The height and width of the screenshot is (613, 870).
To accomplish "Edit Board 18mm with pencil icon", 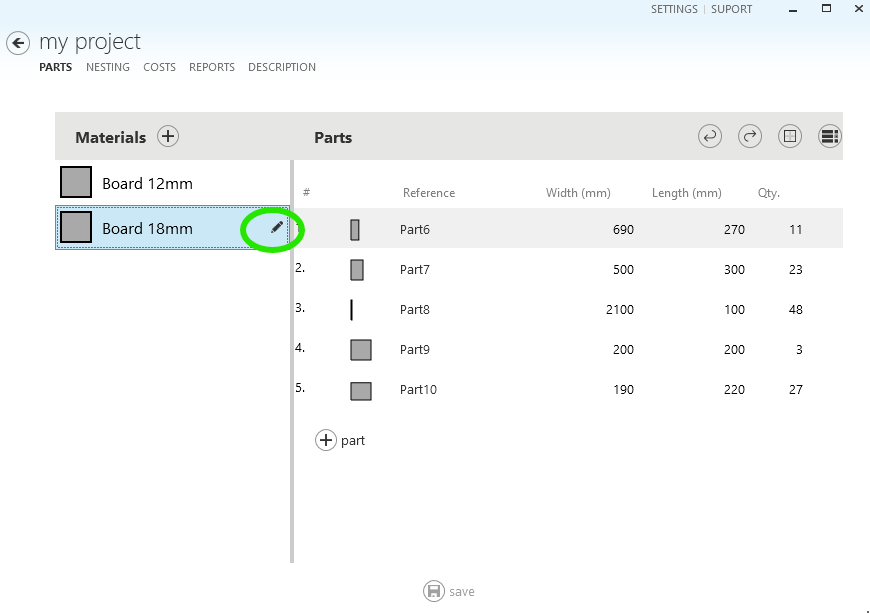I will (277, 229).
